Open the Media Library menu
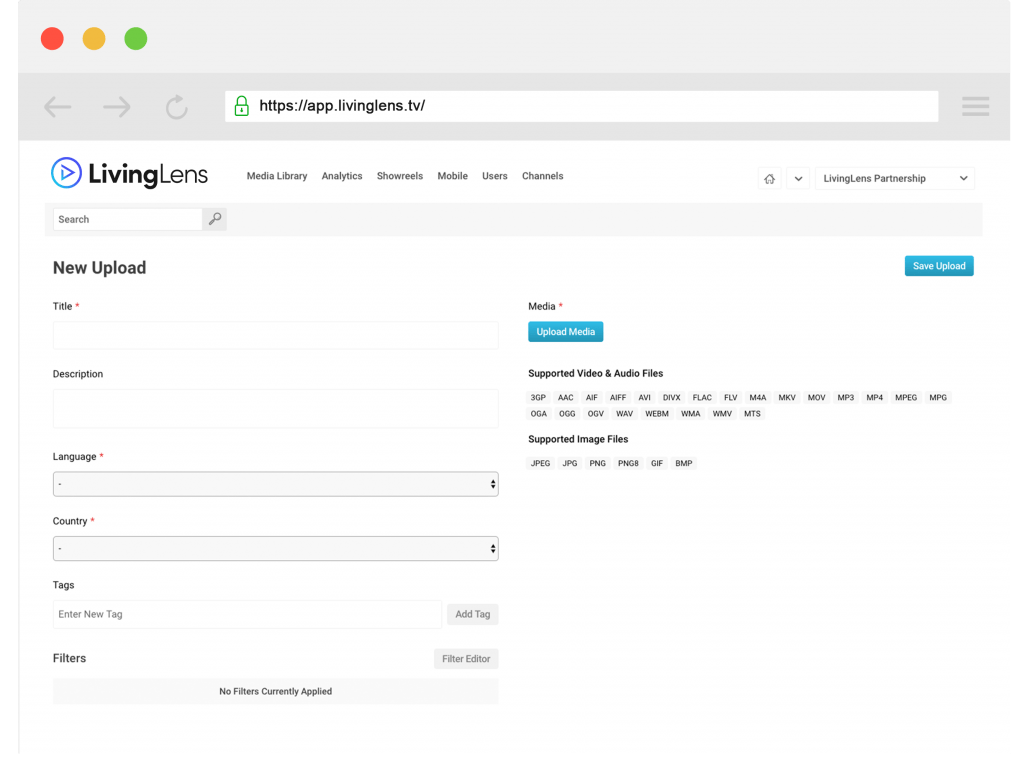The width and height of the screenshot is (1024, 774). [277, 176]
